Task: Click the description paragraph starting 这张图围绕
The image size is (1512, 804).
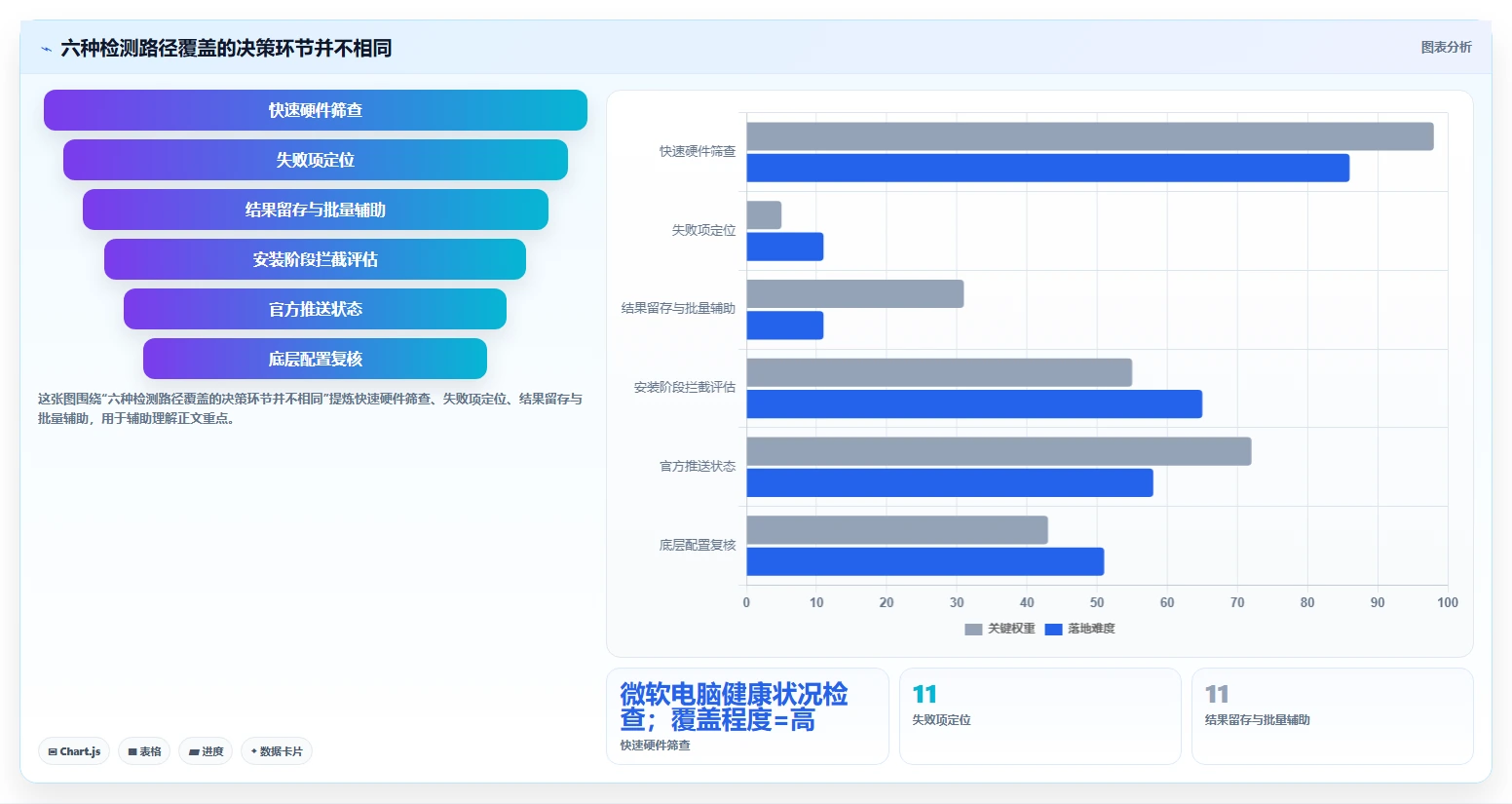Action: (310, 408)
